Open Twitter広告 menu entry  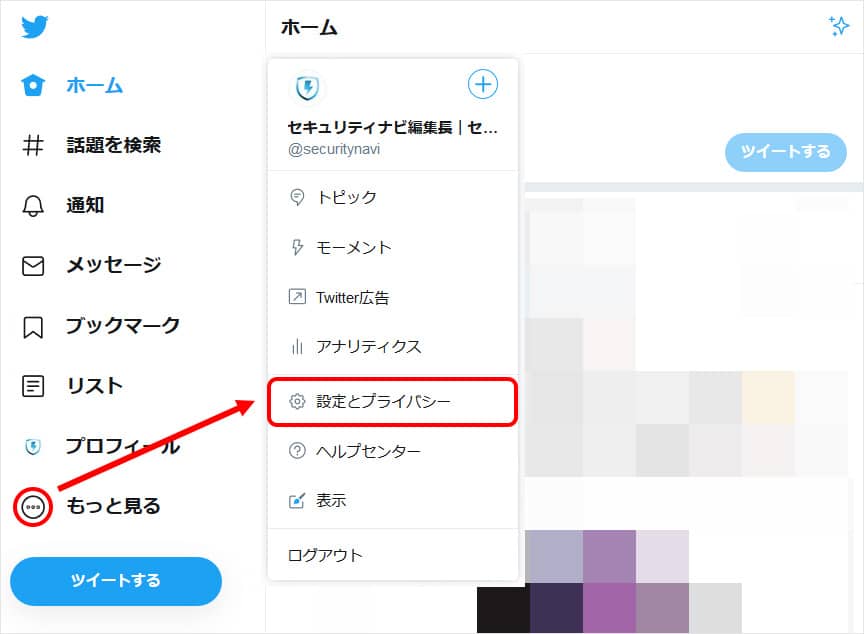point(392,297)
